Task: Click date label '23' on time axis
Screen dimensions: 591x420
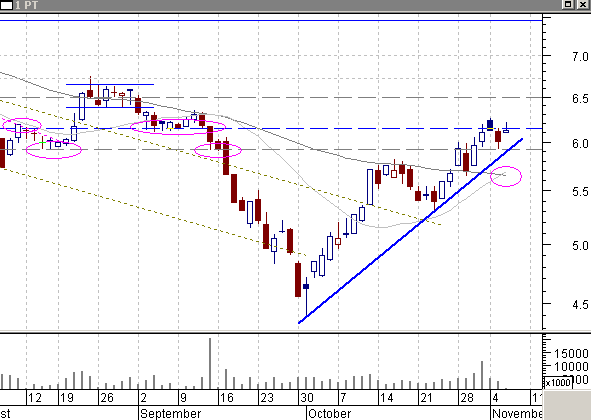Action: tap(267, 398)
